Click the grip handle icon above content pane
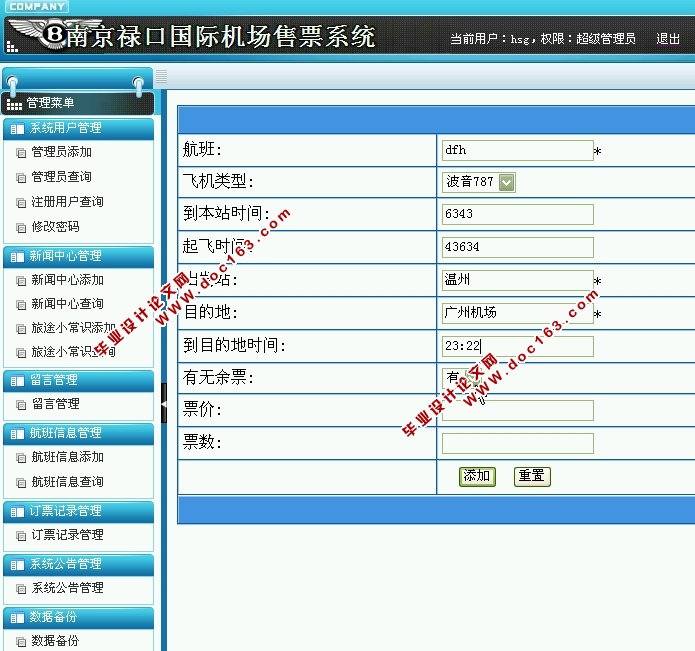695x651 pixels. click(x=161, y=76)
